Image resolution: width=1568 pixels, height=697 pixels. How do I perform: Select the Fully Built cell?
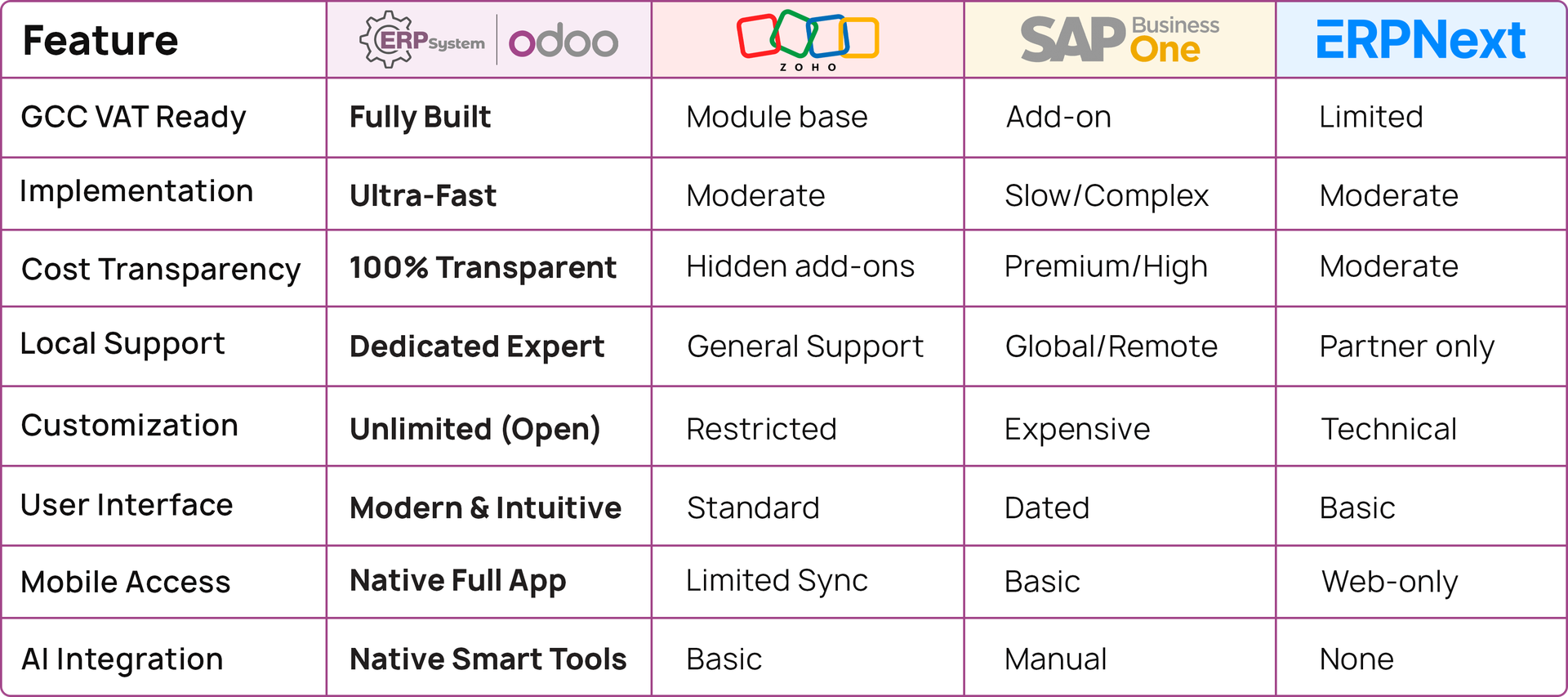420,117
